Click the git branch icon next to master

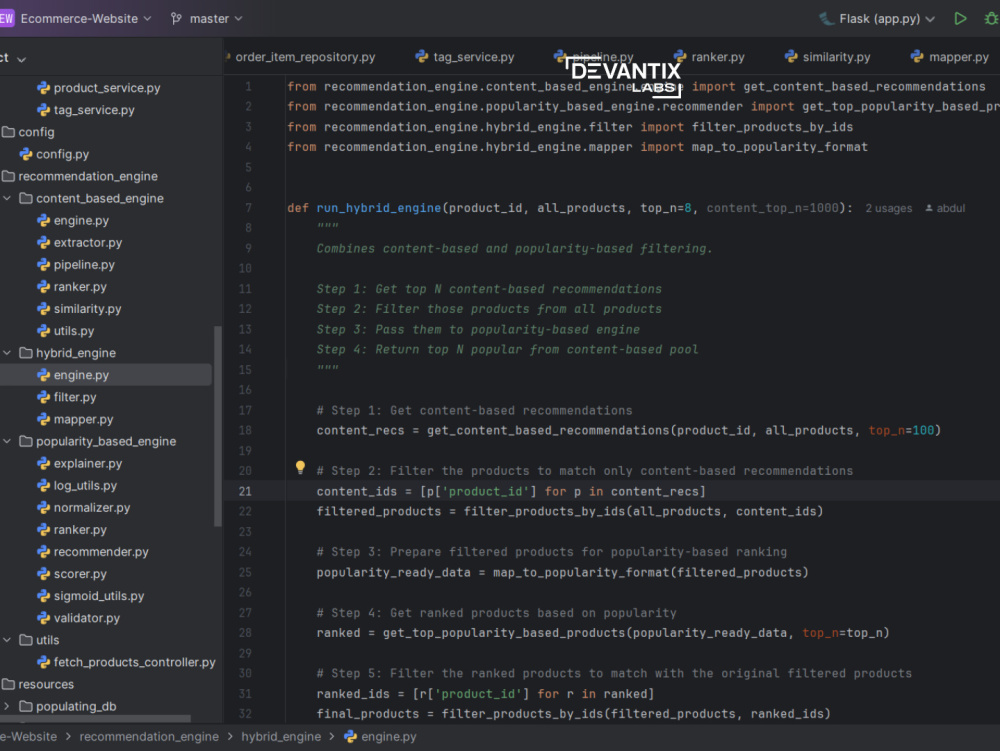click(176, 18)
